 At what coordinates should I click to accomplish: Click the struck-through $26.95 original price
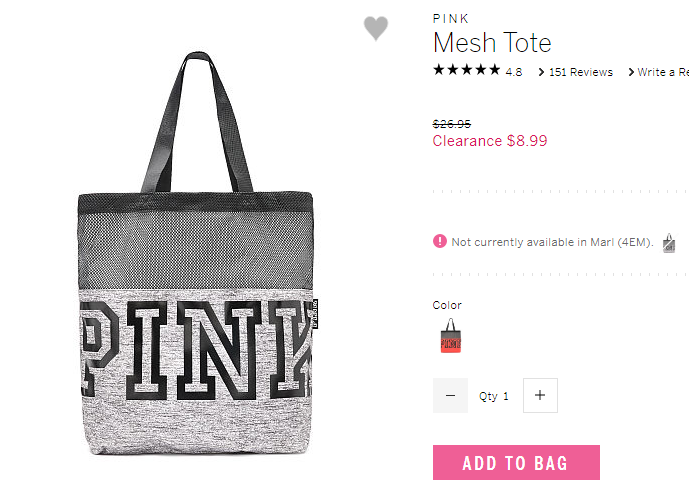click(x=452, y=124)
